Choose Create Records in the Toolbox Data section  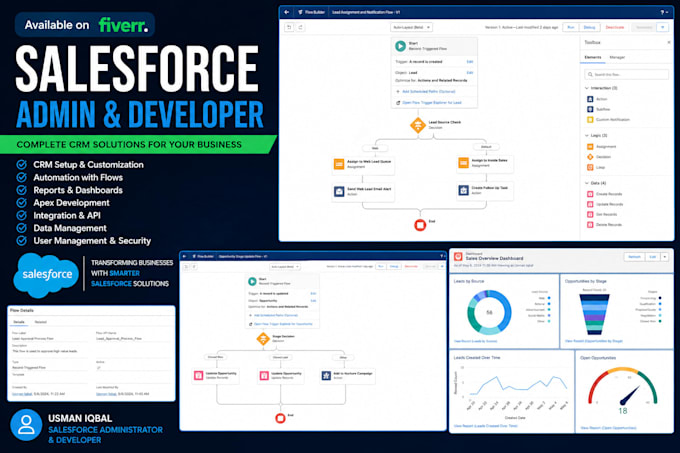click(605, 194)
